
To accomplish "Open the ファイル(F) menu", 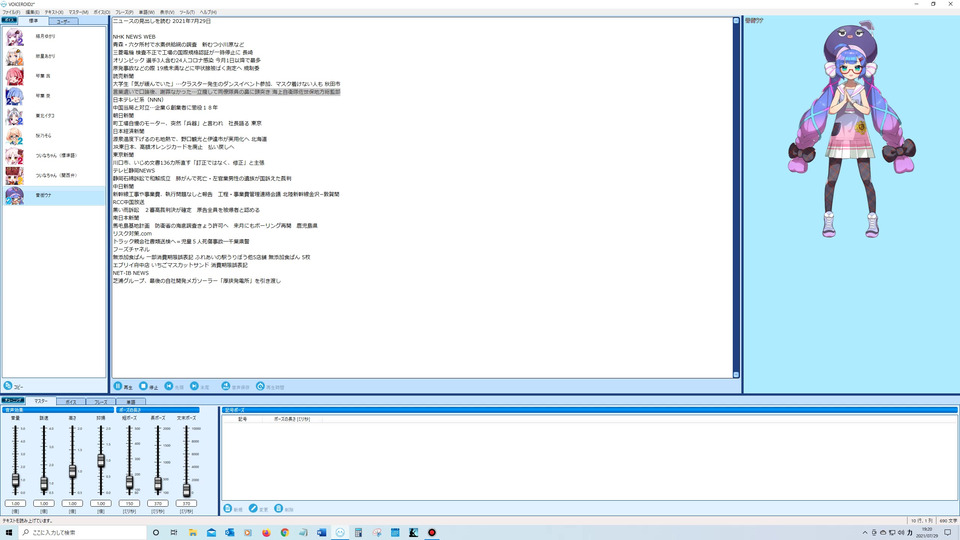I will pos(11,12).
